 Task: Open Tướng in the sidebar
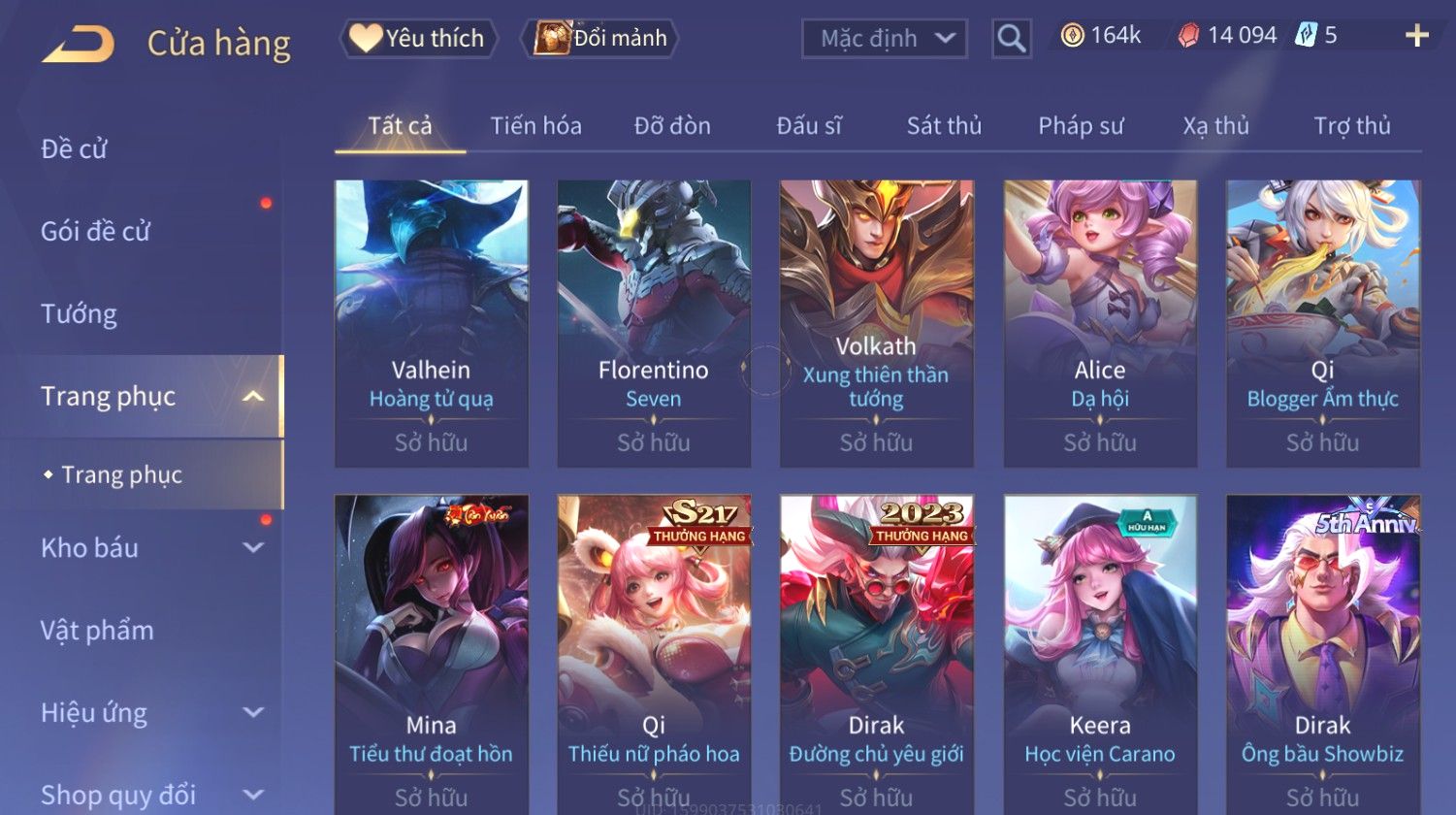pyautogui.click(x=79, y=314)
